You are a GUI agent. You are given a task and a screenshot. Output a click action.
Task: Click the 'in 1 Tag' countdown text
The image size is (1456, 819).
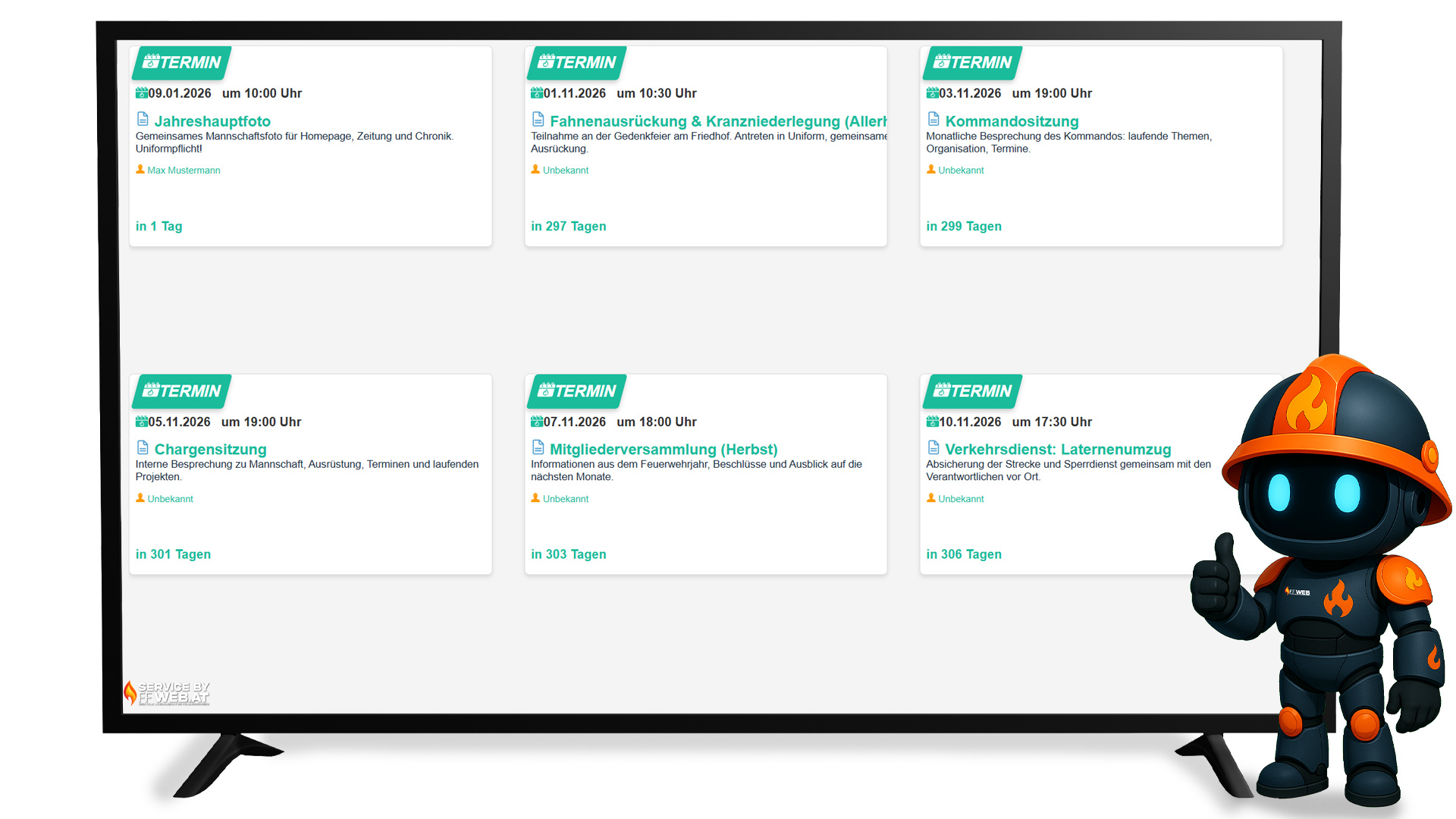click(158, 226)
